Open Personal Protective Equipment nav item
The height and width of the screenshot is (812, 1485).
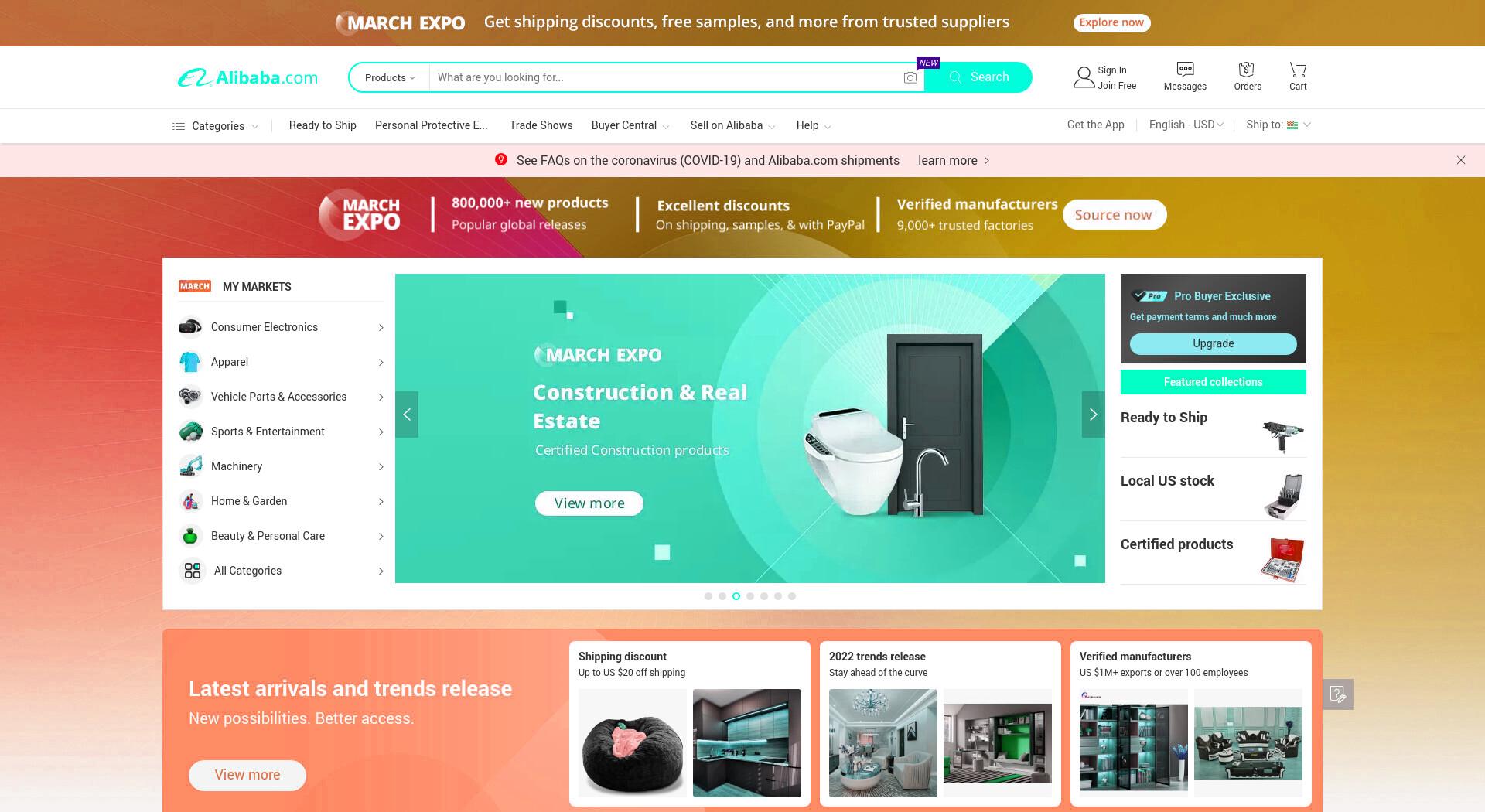[432, 125]
